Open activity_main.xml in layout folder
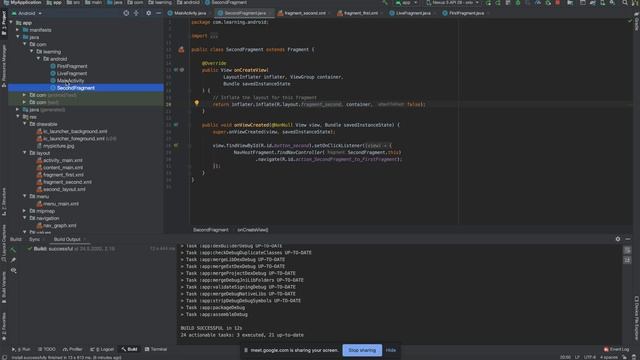This screenshot has width=640, height=360. (x=63, y=160)
